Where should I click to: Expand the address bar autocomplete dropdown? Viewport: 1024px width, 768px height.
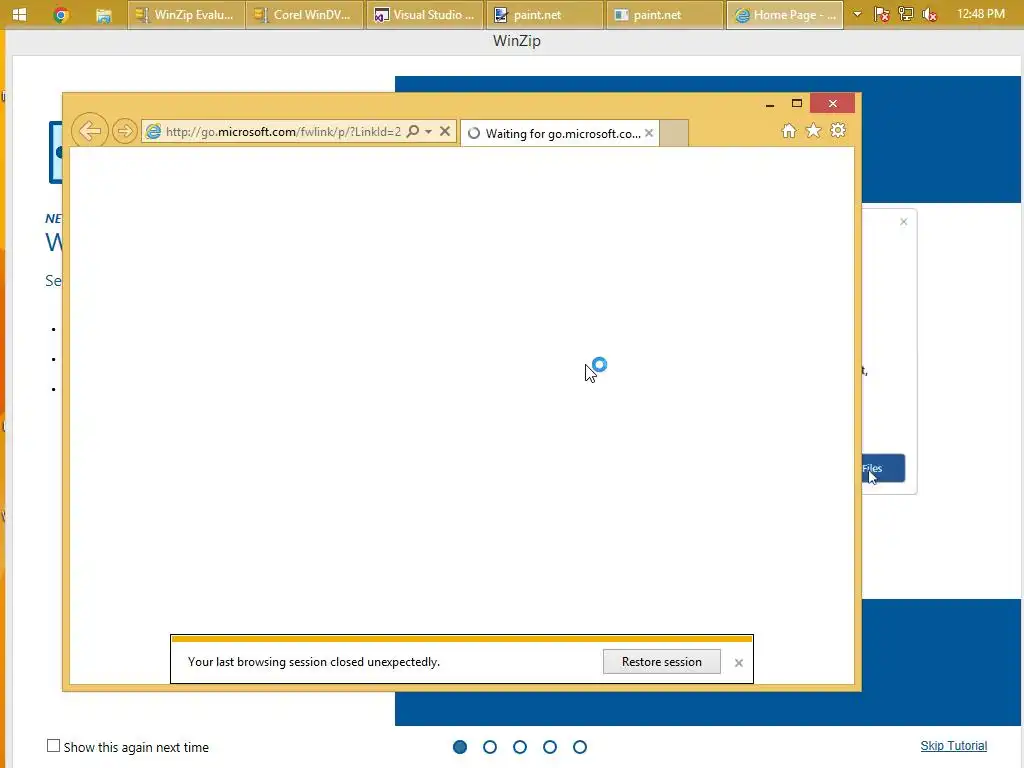(x=428, y=131)
